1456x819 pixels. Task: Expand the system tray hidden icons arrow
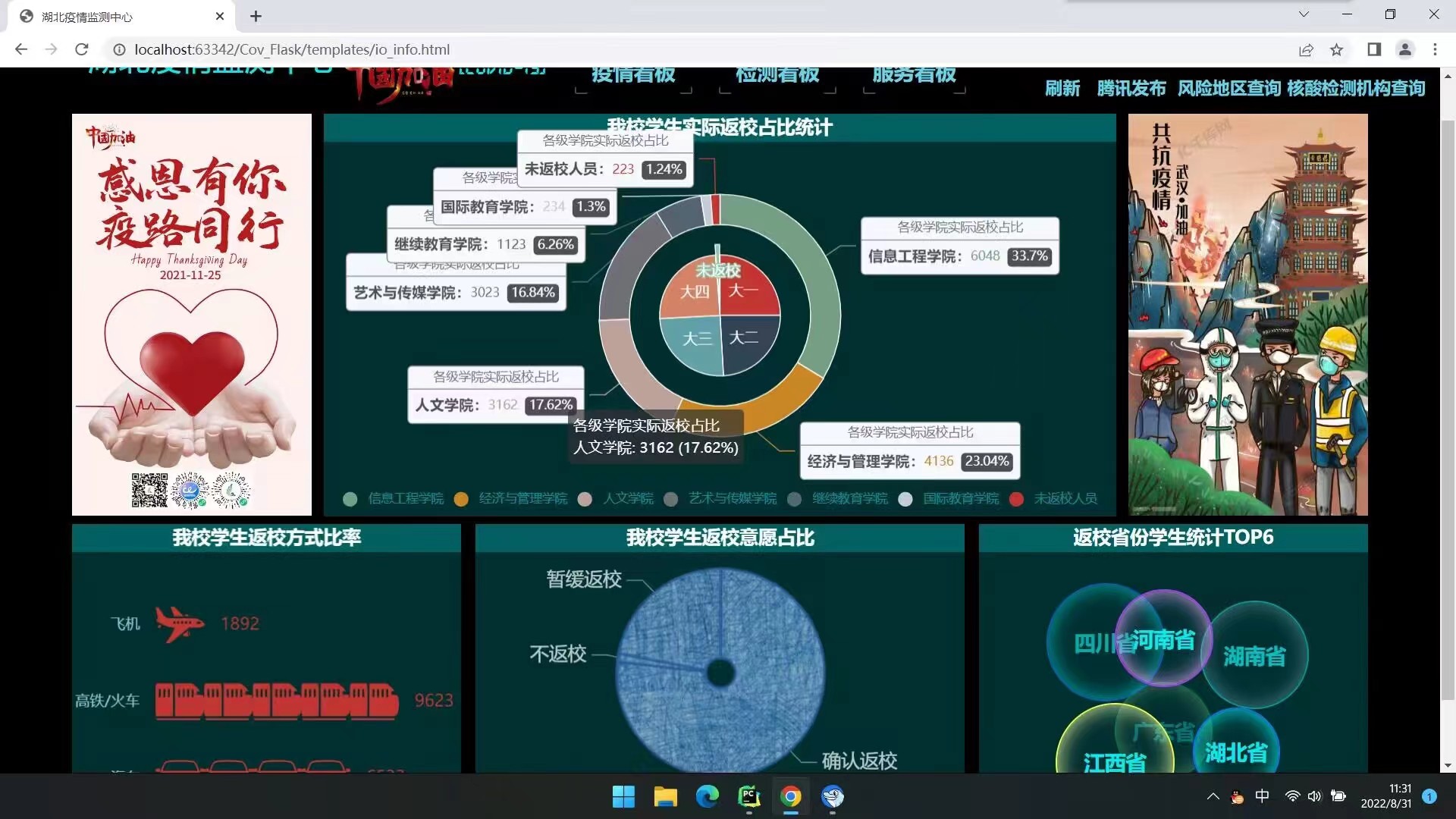[x=1213, y=796]
